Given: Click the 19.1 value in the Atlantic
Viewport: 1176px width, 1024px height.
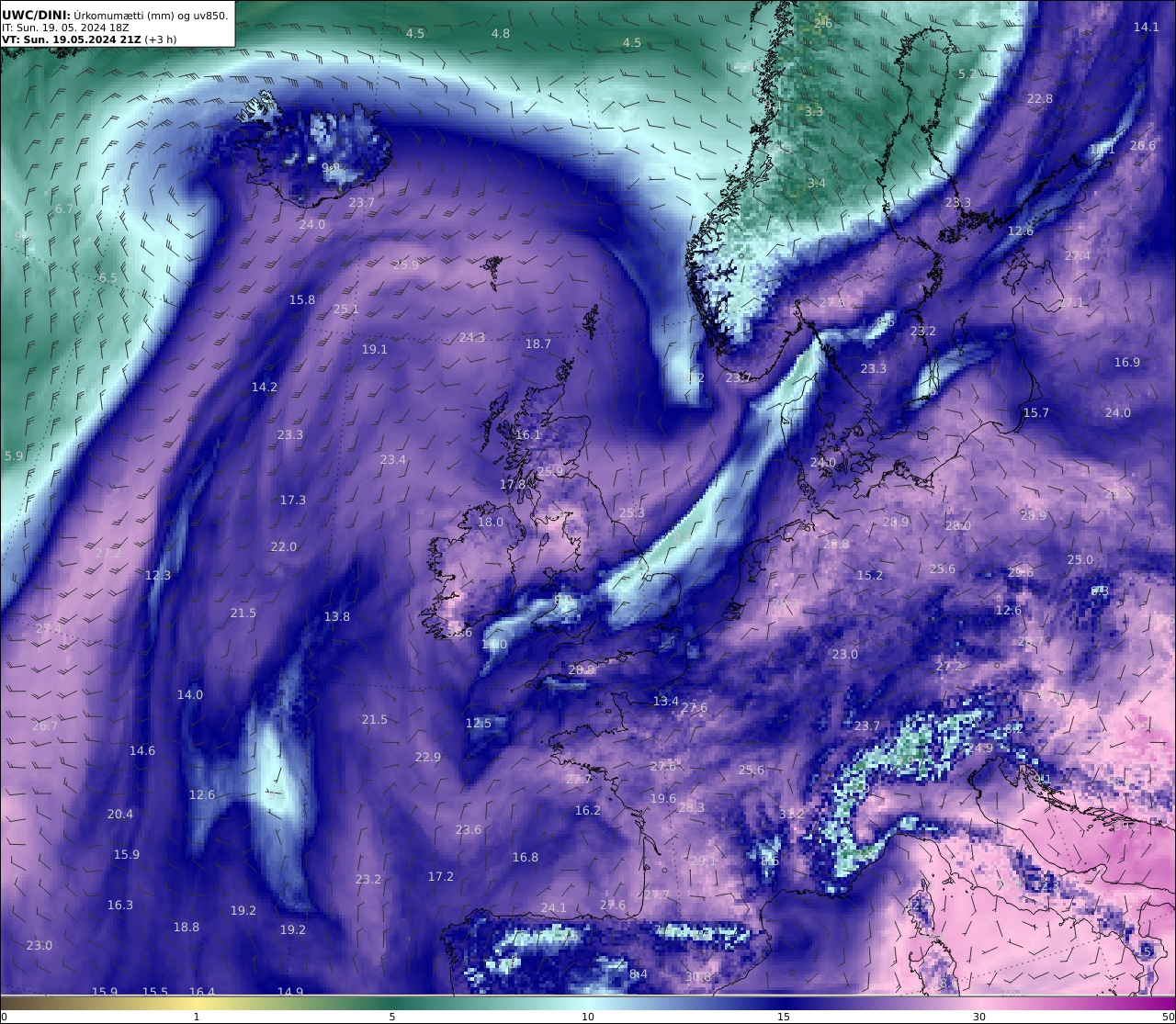Looking at the screenshot, I should tap(375, 350).
